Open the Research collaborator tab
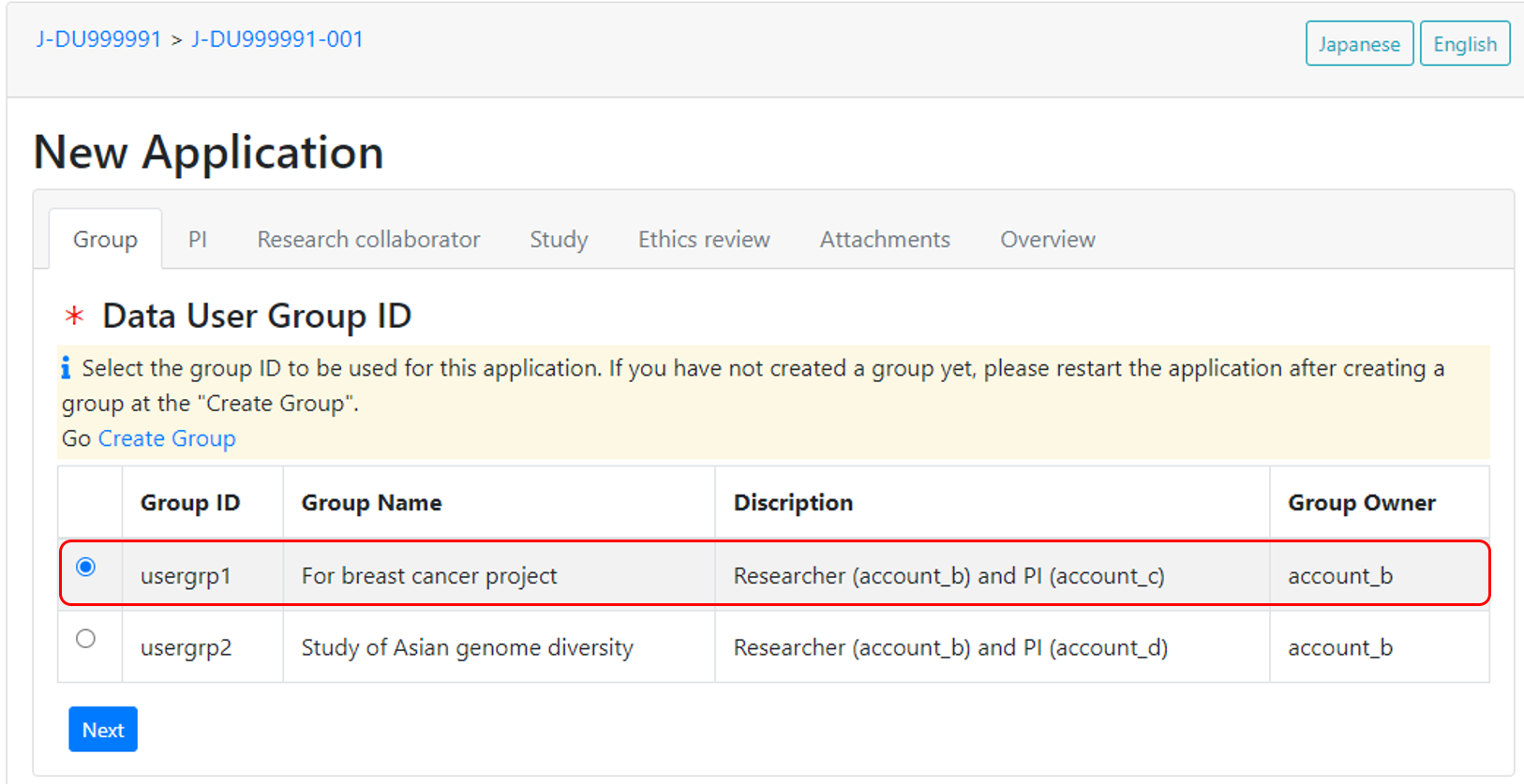The height and width of the screenshot is (784, 1524). click(x=368, y=240)
